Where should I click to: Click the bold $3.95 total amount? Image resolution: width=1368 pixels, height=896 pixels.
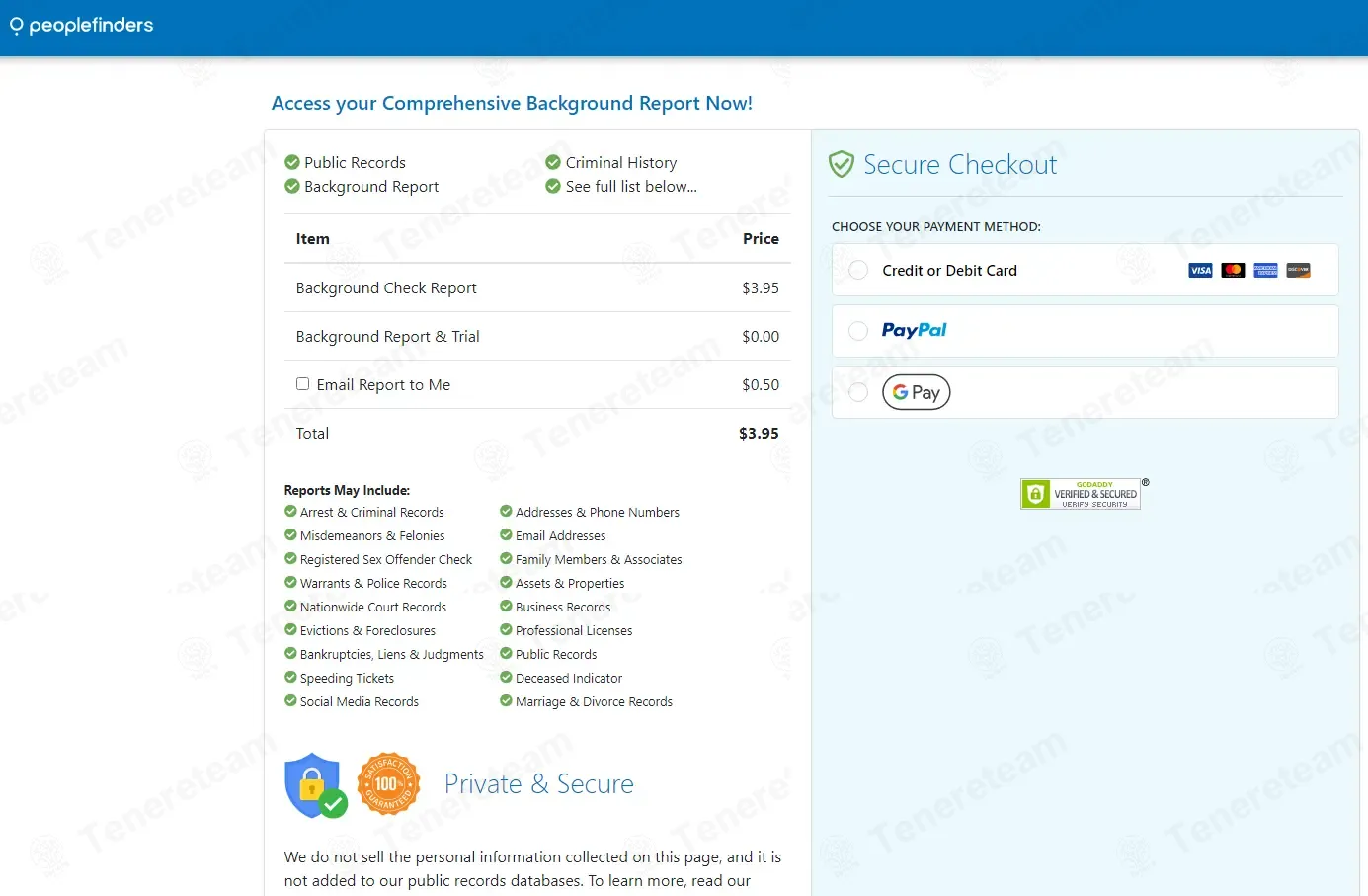759,434
